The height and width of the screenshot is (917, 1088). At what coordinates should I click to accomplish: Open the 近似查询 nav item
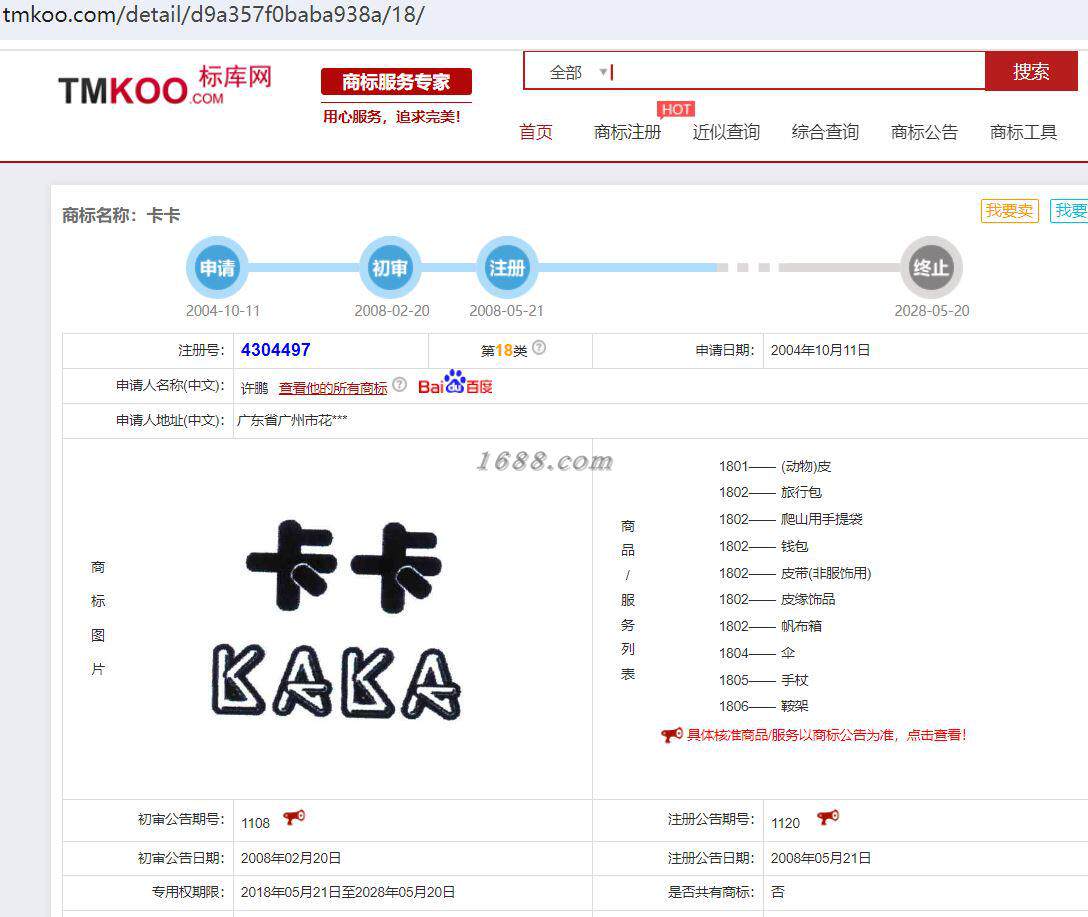(x=726, y=132)
